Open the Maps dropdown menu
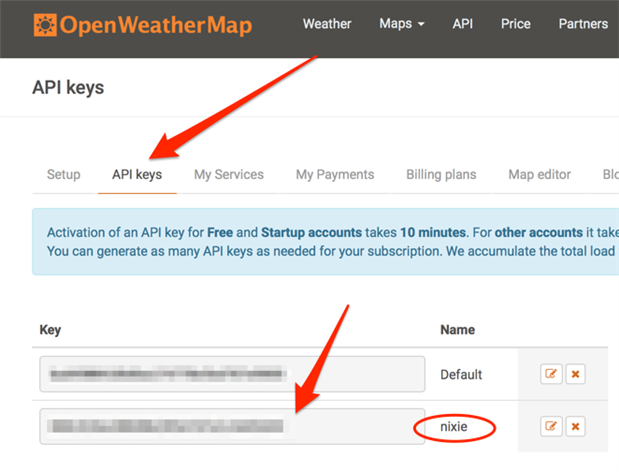Screen dimensions: 619x472 (401, 24)
